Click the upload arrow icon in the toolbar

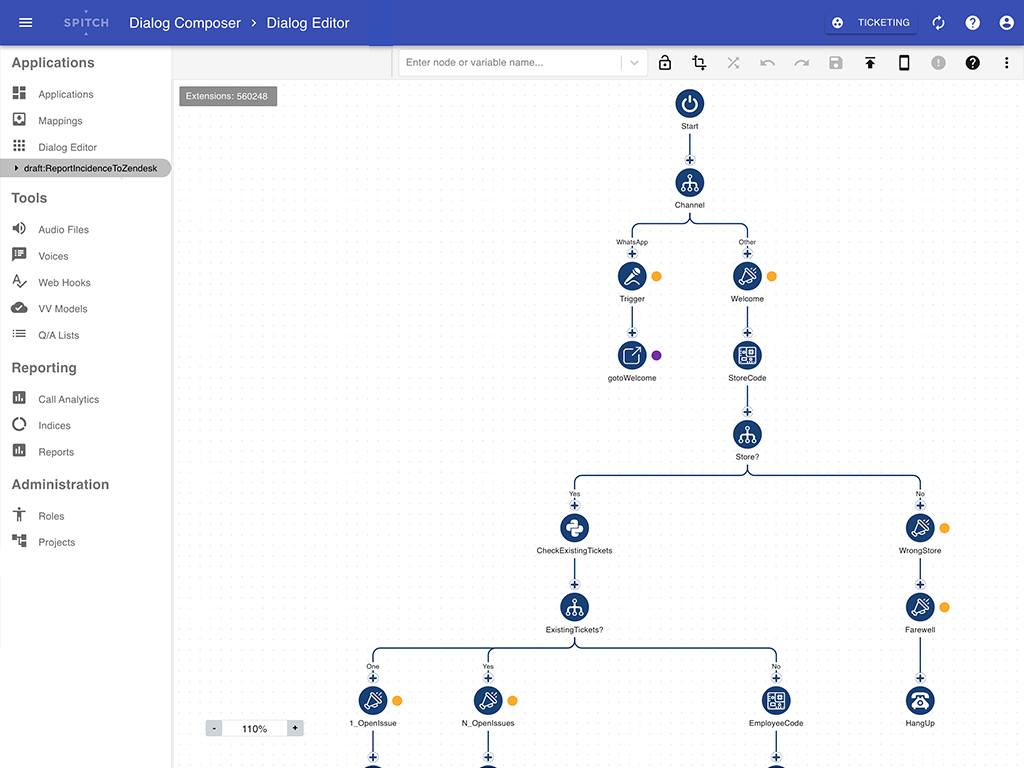[869, 62]
